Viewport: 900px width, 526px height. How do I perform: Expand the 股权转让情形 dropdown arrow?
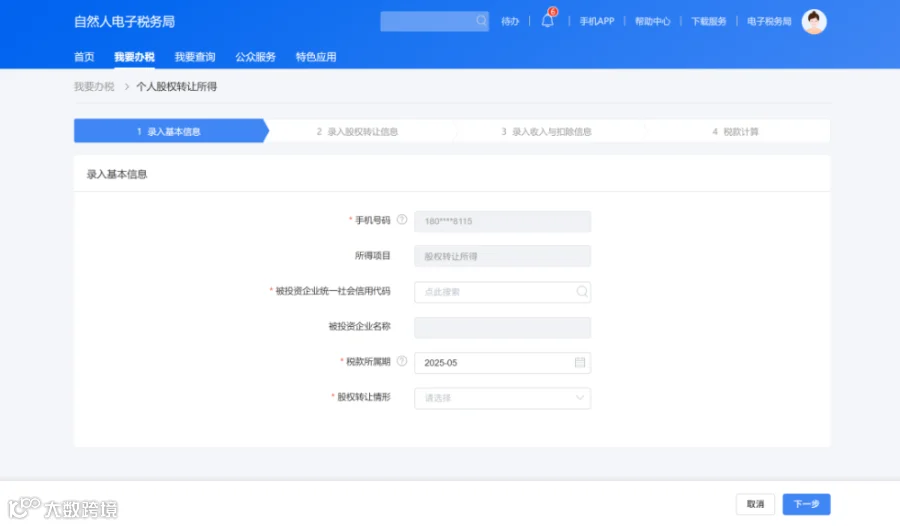580,397
